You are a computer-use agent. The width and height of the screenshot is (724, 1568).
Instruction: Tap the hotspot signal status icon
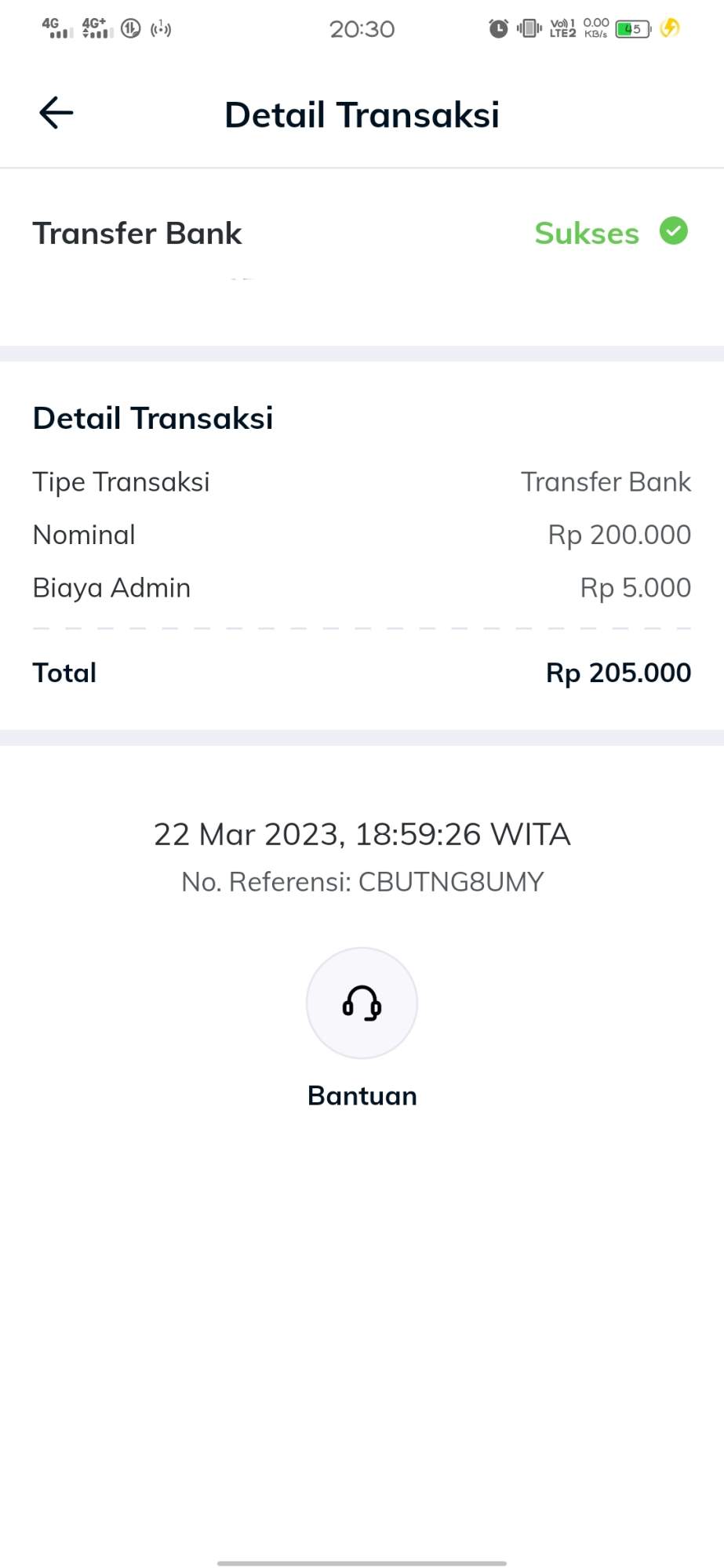[x=161, y=29]
